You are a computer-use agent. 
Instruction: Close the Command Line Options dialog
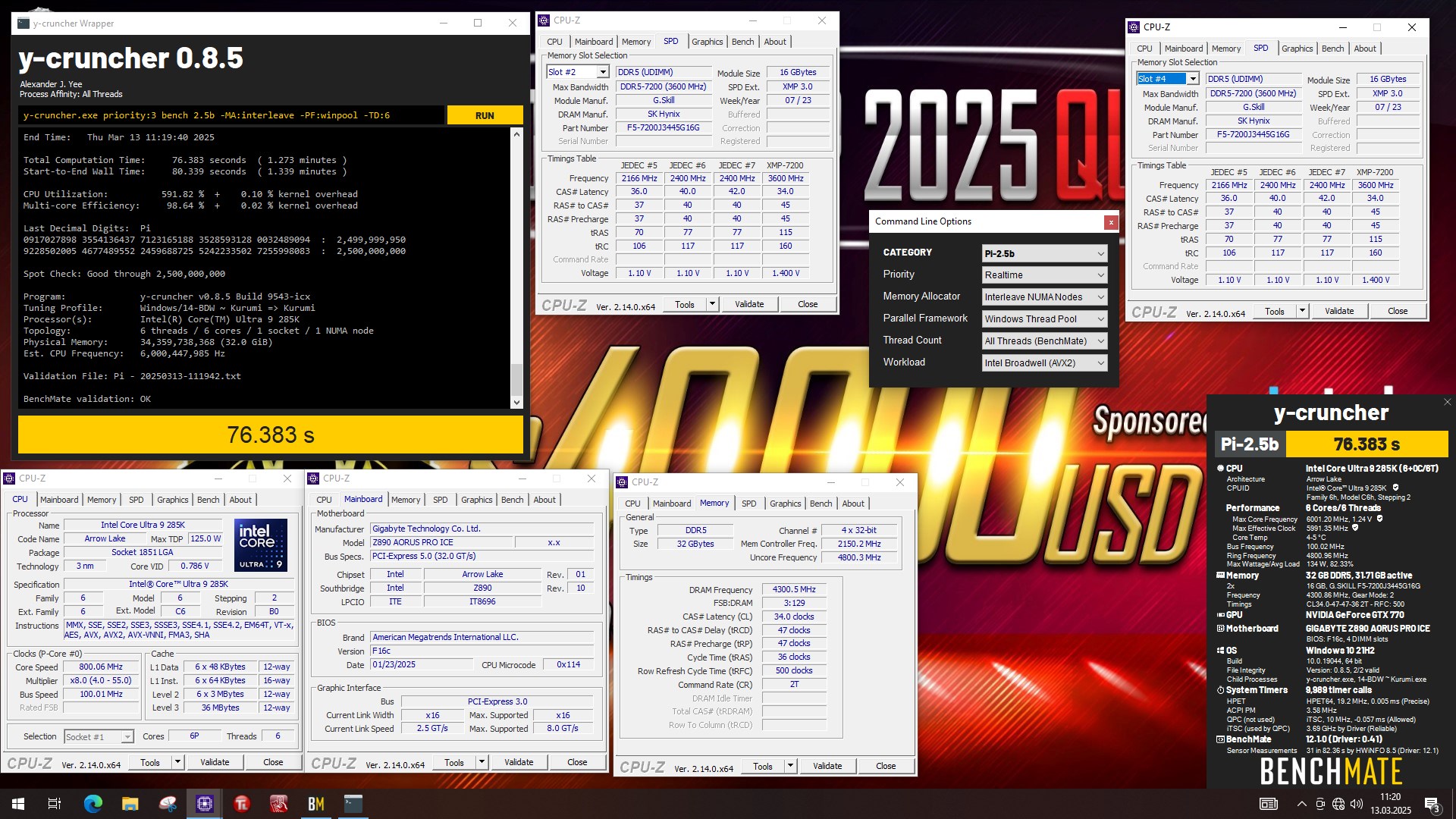[x=1111, y=222]
